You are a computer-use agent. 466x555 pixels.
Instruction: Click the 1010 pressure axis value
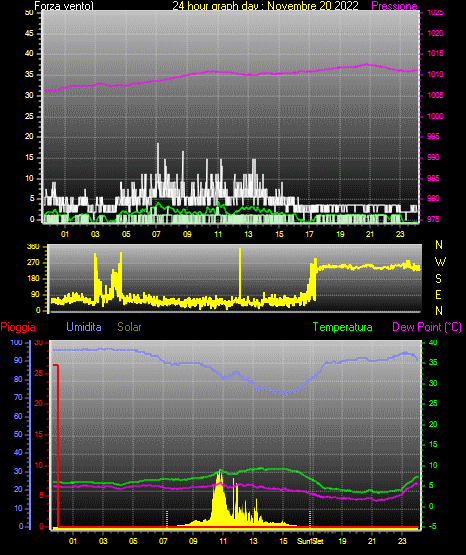click(435, 74)
